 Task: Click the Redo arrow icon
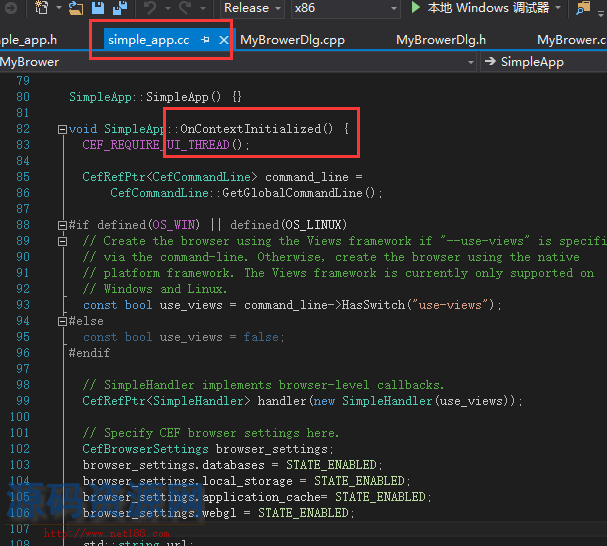coord(186,8)
